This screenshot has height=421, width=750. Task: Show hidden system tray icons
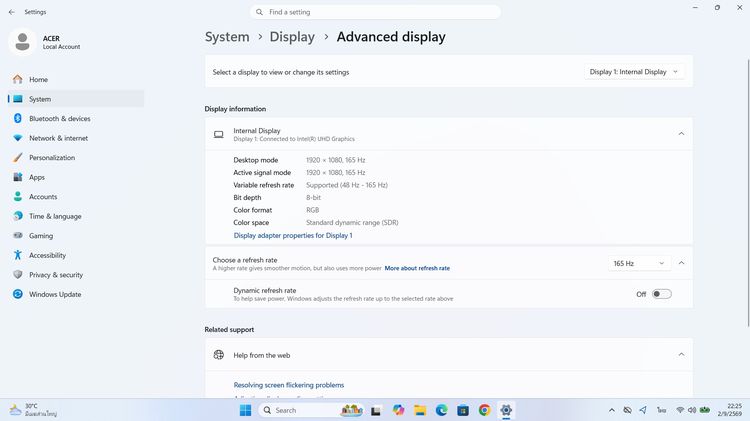(612, 410)
